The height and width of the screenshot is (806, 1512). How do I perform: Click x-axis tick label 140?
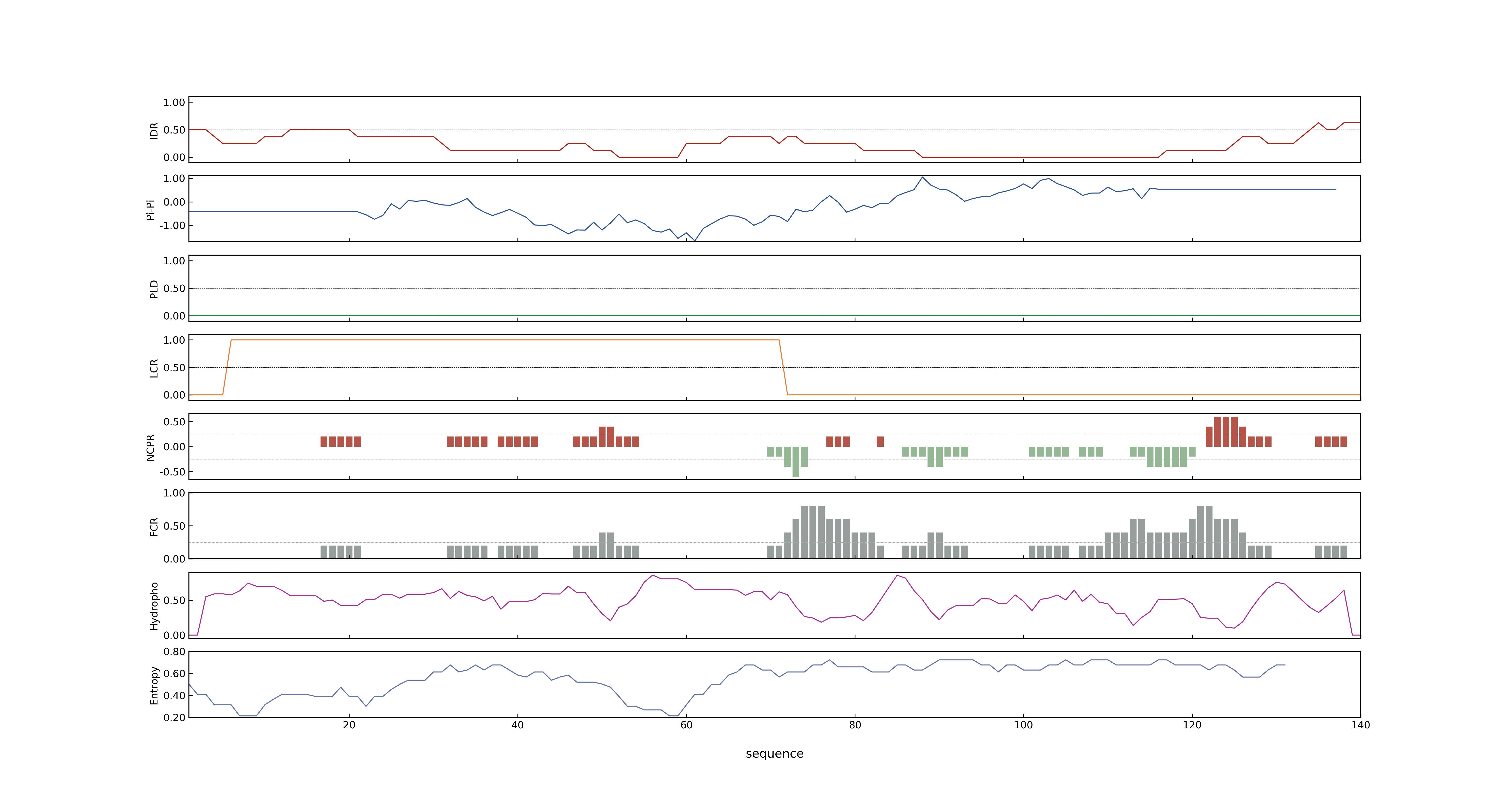[1361, 725]
